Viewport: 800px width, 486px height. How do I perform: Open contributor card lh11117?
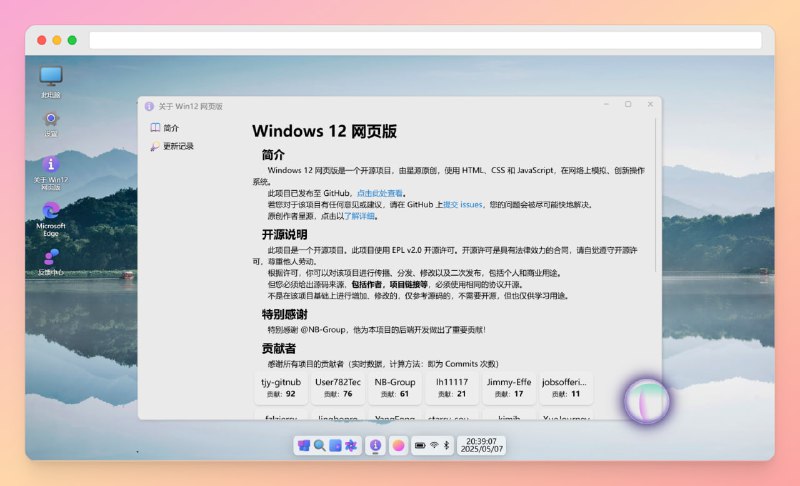[452, 388]
